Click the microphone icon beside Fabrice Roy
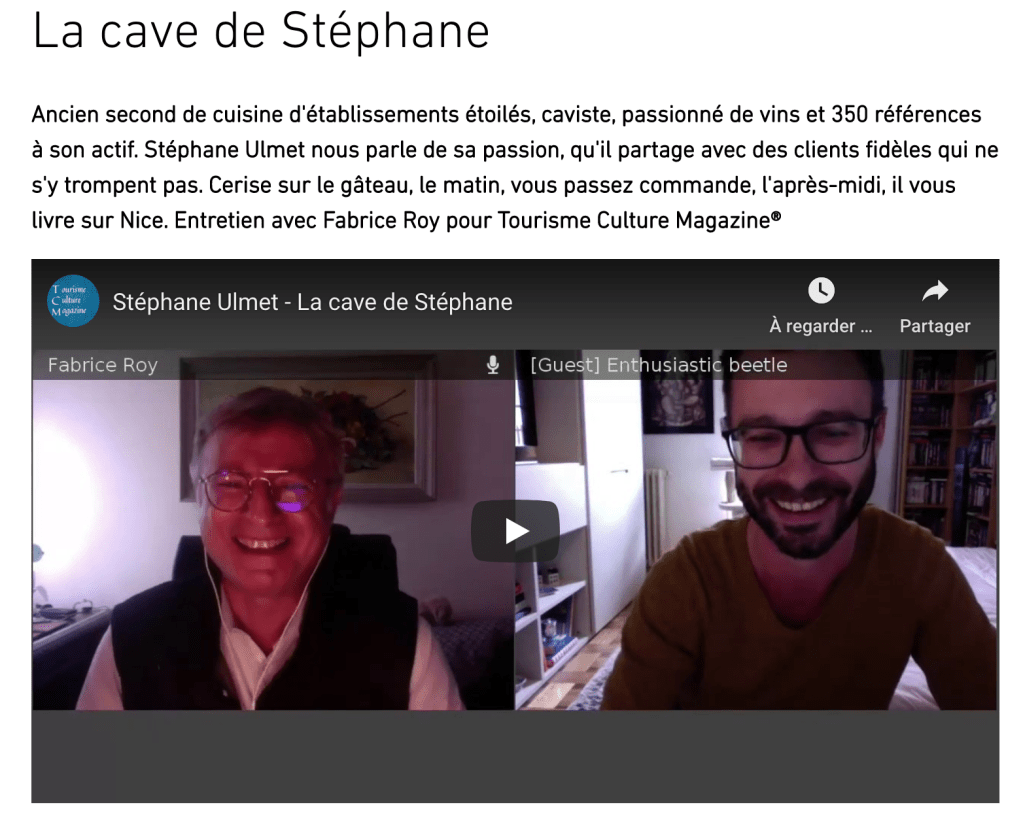The image size is (1023, 828). tap(493, 365)
